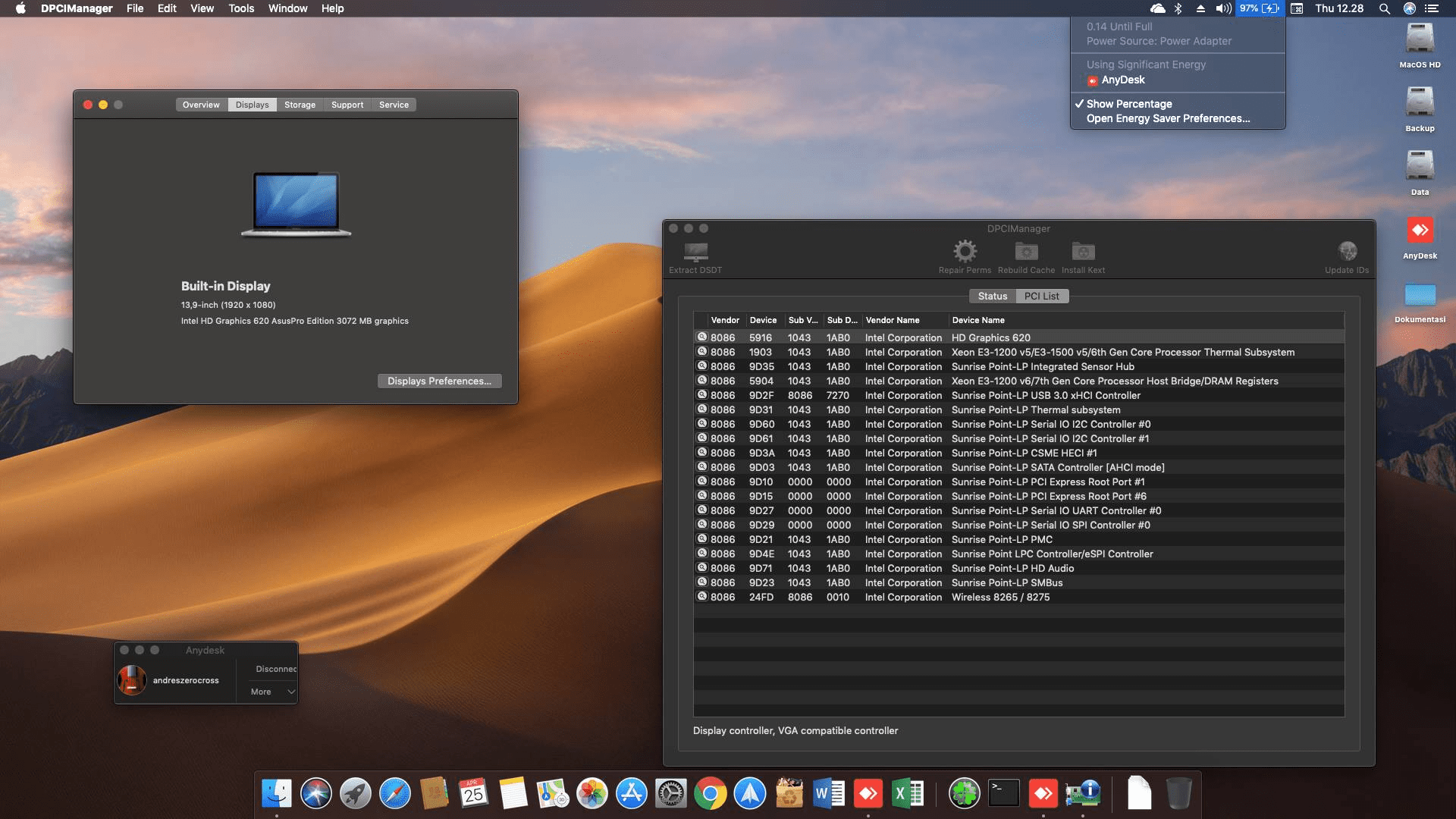Launch Google Chrome from the dock

[711, 794]
